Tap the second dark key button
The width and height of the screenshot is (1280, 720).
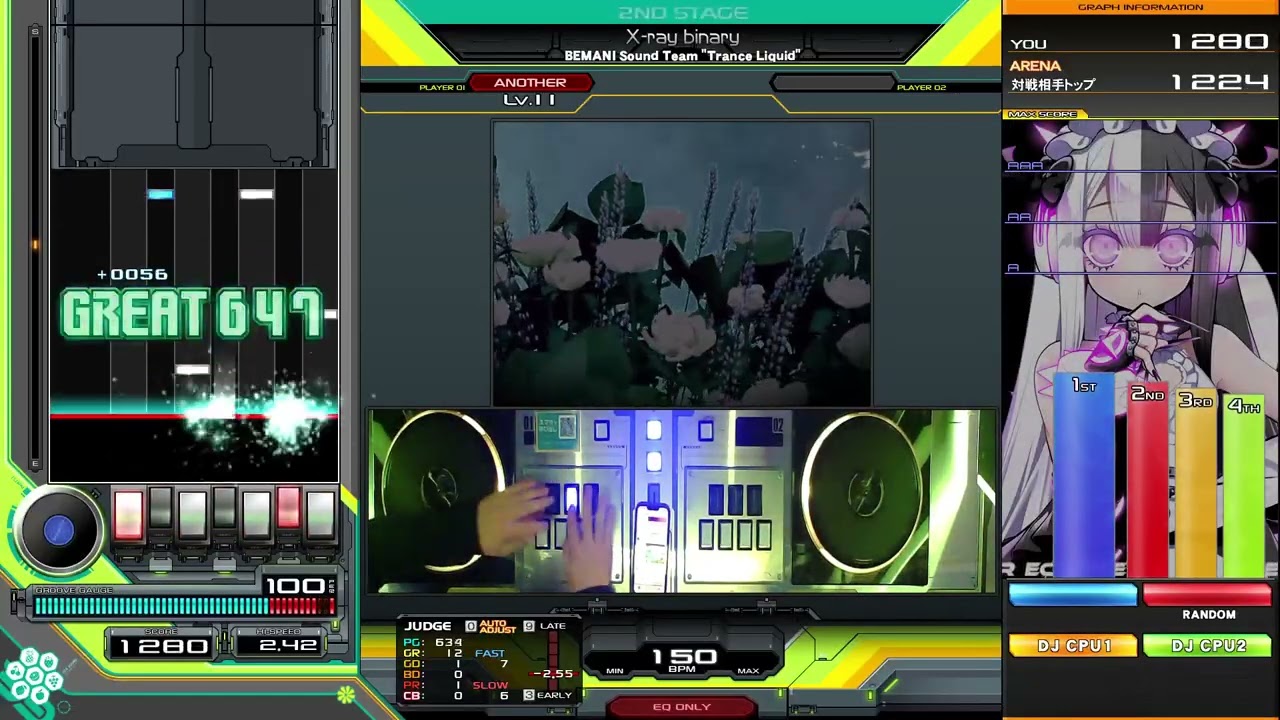point(160,508)
